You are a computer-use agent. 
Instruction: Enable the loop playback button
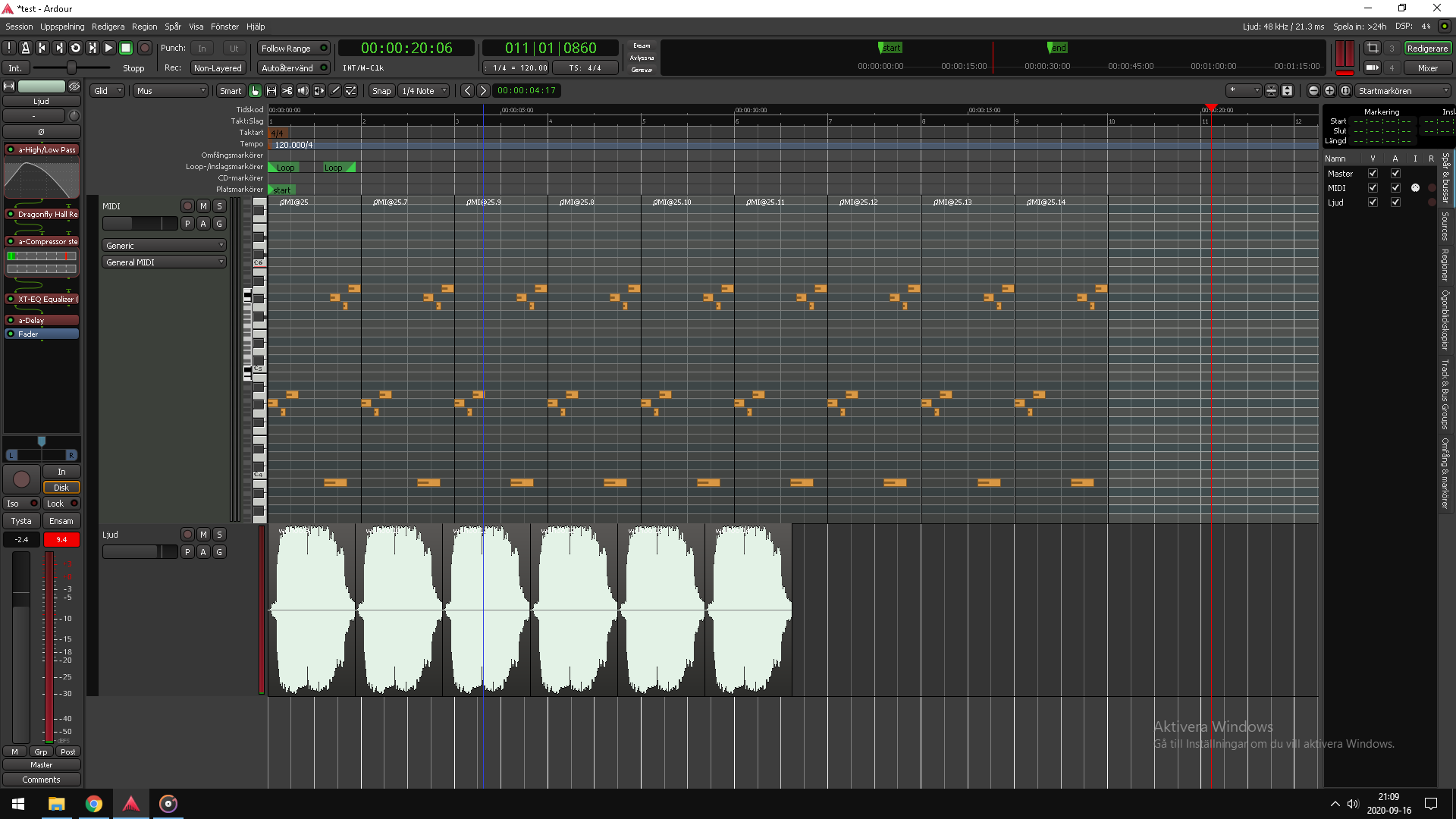pos(75,48)
